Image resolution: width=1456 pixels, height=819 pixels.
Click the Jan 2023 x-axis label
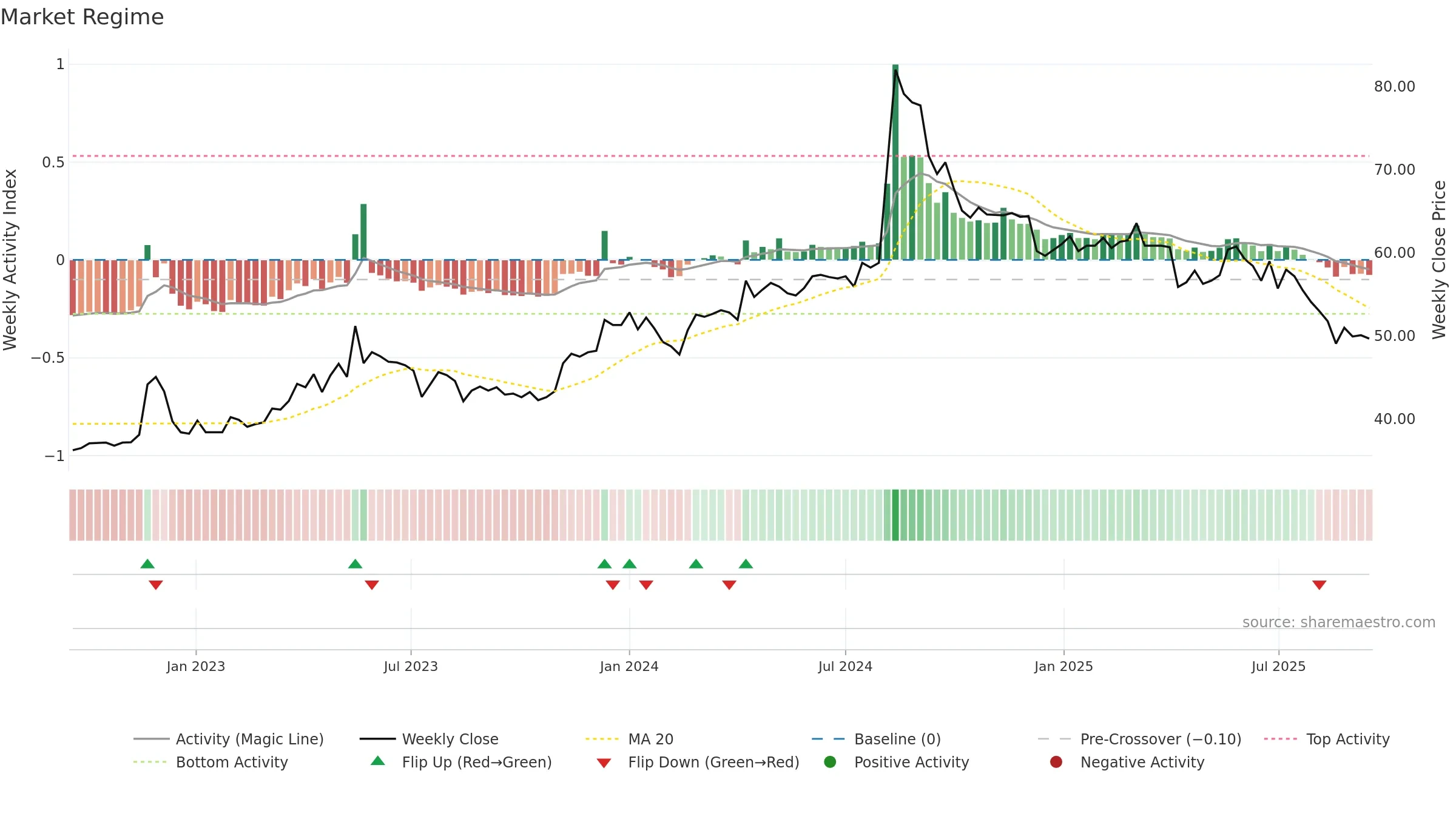pyautogui.click(x=196, y=666)
